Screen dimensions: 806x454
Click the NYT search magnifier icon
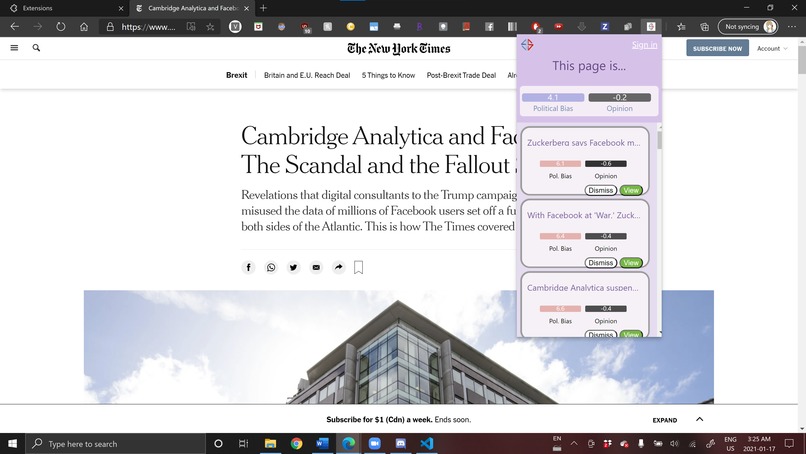coord(36,48)
